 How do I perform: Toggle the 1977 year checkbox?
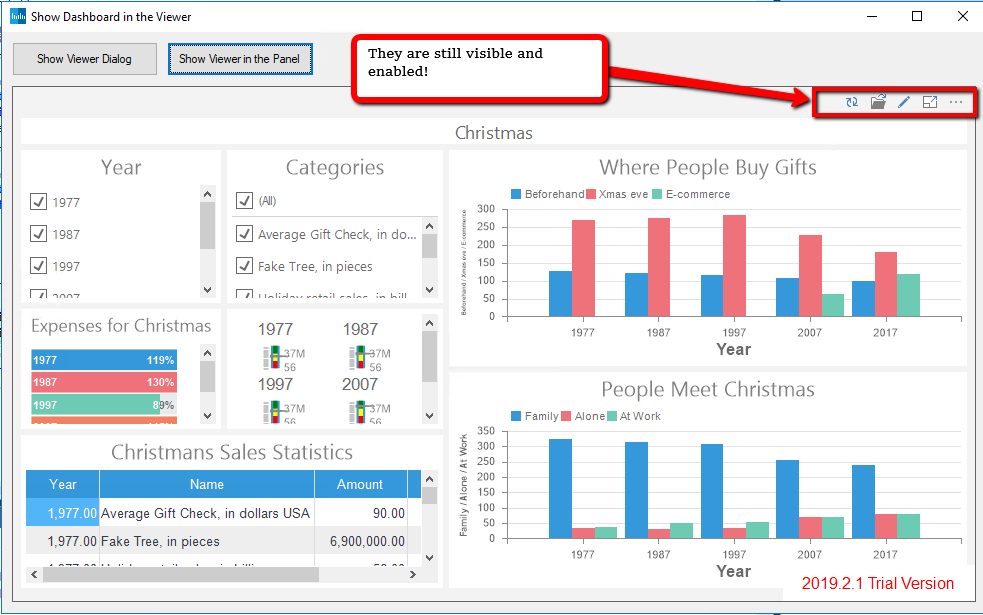[39, 202]
